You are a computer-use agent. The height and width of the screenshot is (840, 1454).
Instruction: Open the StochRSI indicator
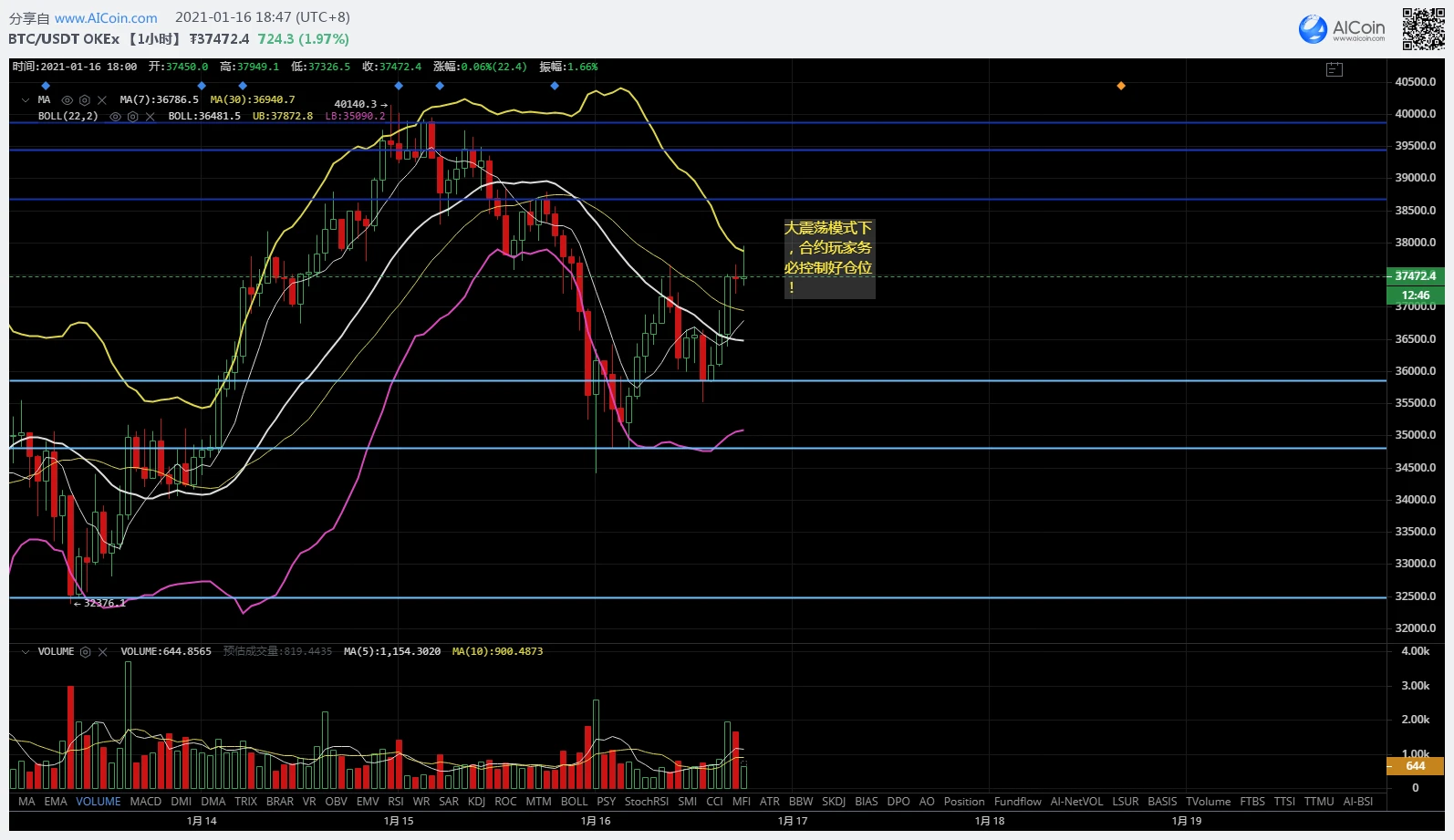coord(647,802)
